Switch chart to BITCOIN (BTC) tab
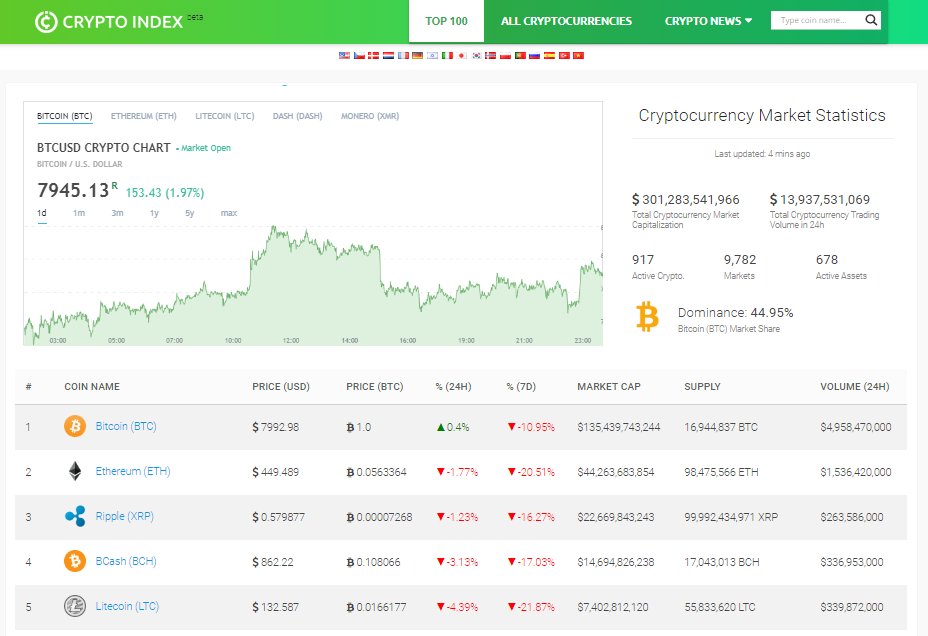This screenshot has height=636, width=928. click(x=65, y=116)
